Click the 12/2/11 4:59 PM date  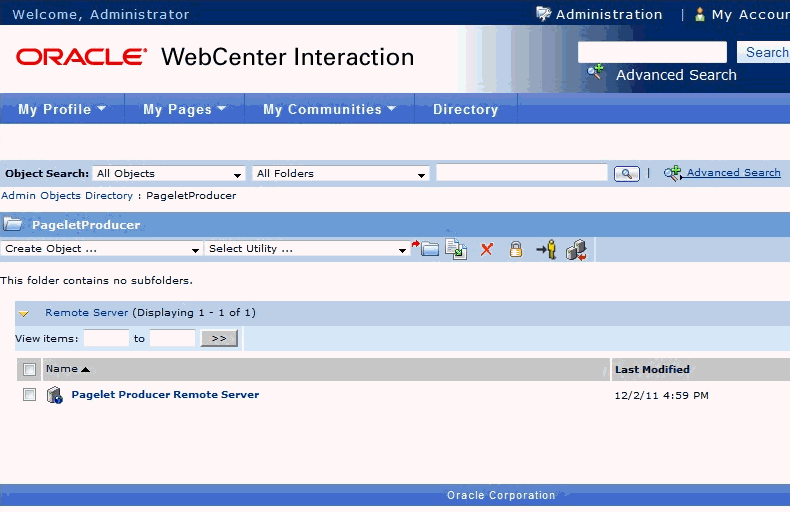(x=662, y=396)
